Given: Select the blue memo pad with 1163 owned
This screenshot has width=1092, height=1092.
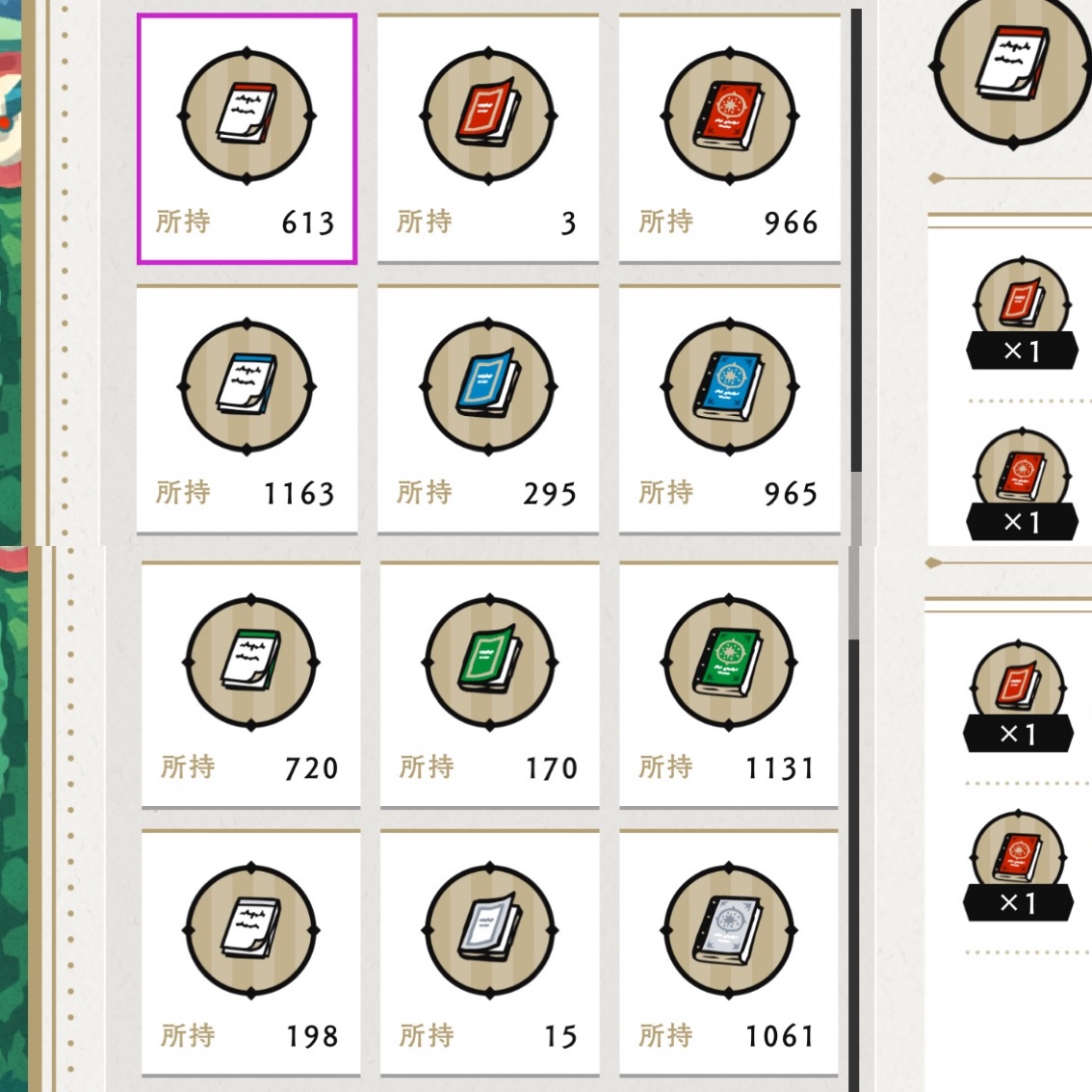Looking at the screenshot, I should (x=247, y=409).
